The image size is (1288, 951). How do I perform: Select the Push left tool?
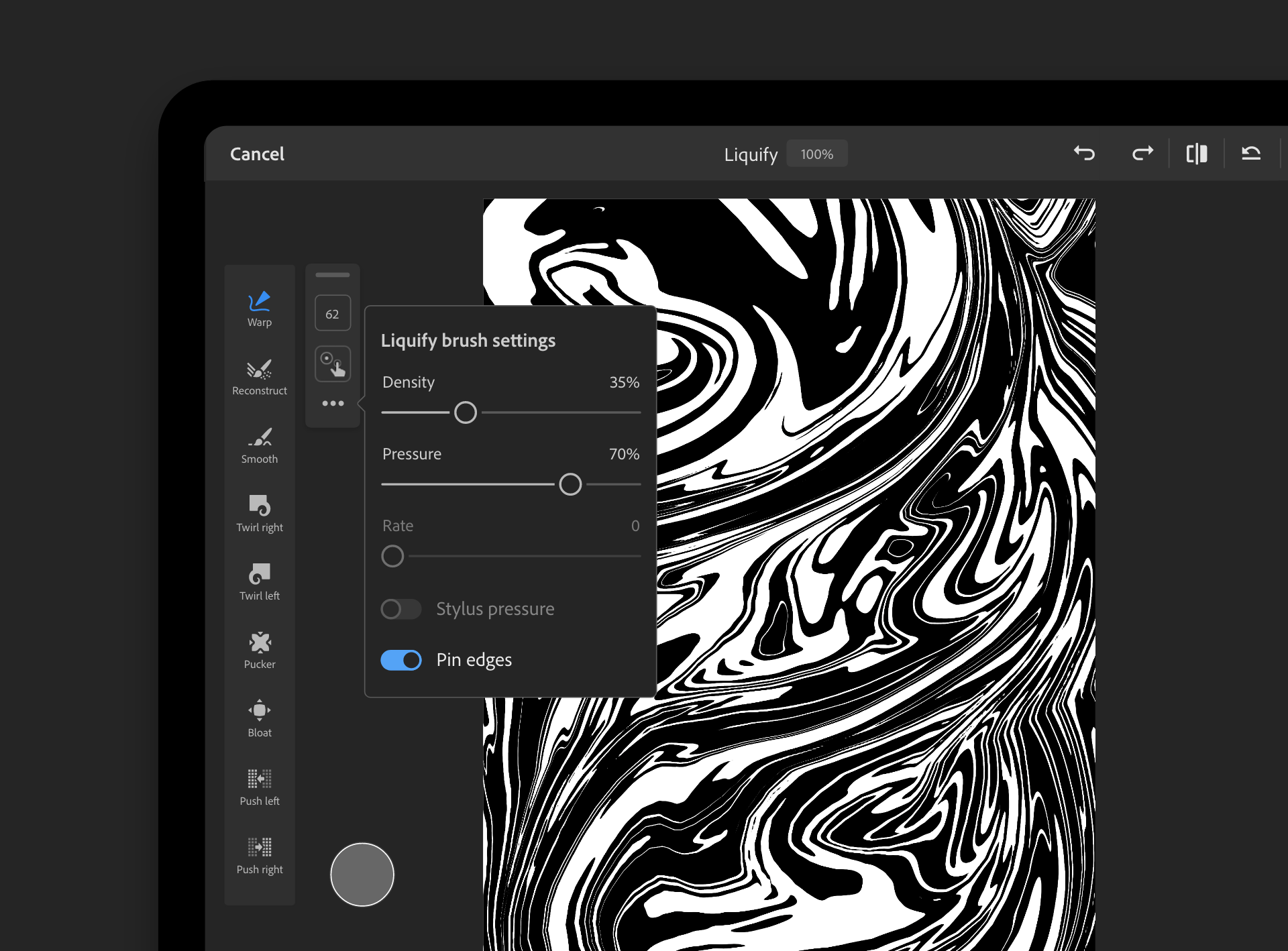pyautogui.click(x=259, y=787)
